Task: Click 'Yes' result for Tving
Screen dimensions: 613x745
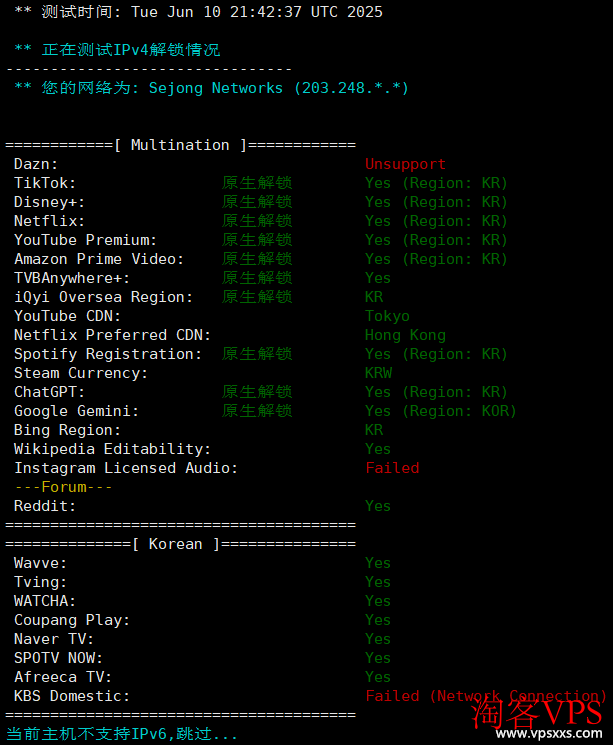Action: 378,582
